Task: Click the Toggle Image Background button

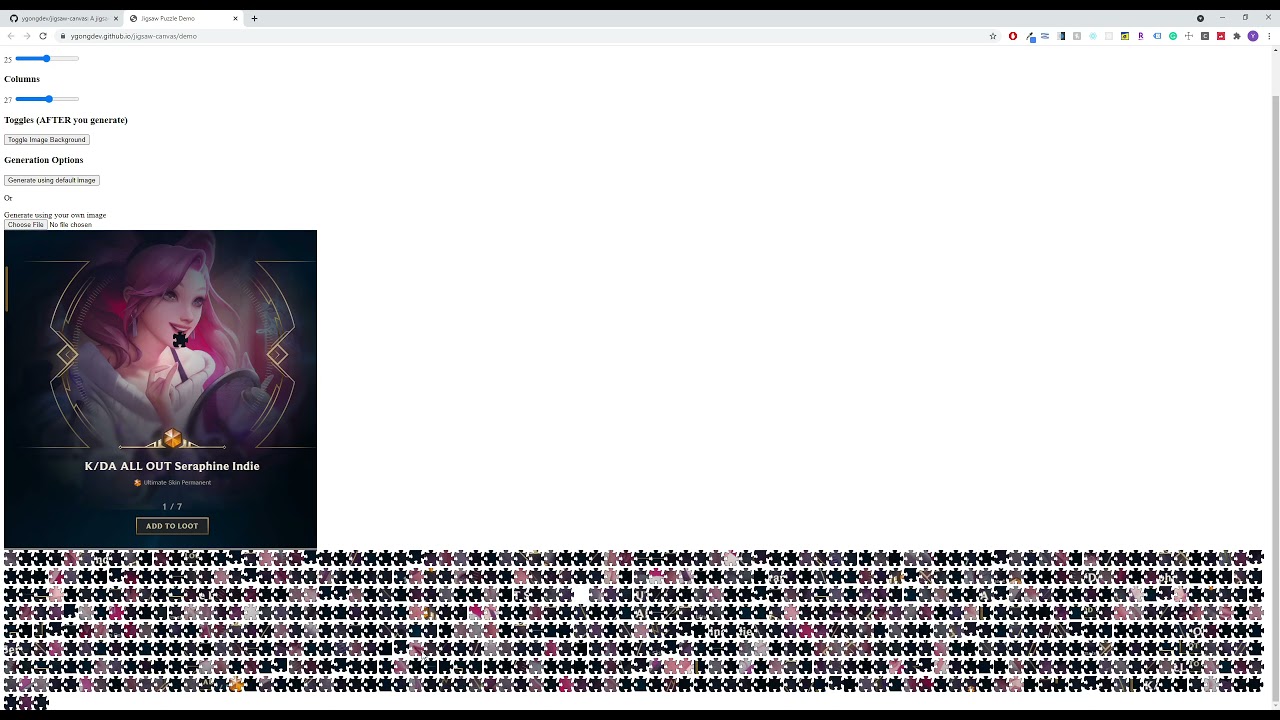Action: coord(47,140)
